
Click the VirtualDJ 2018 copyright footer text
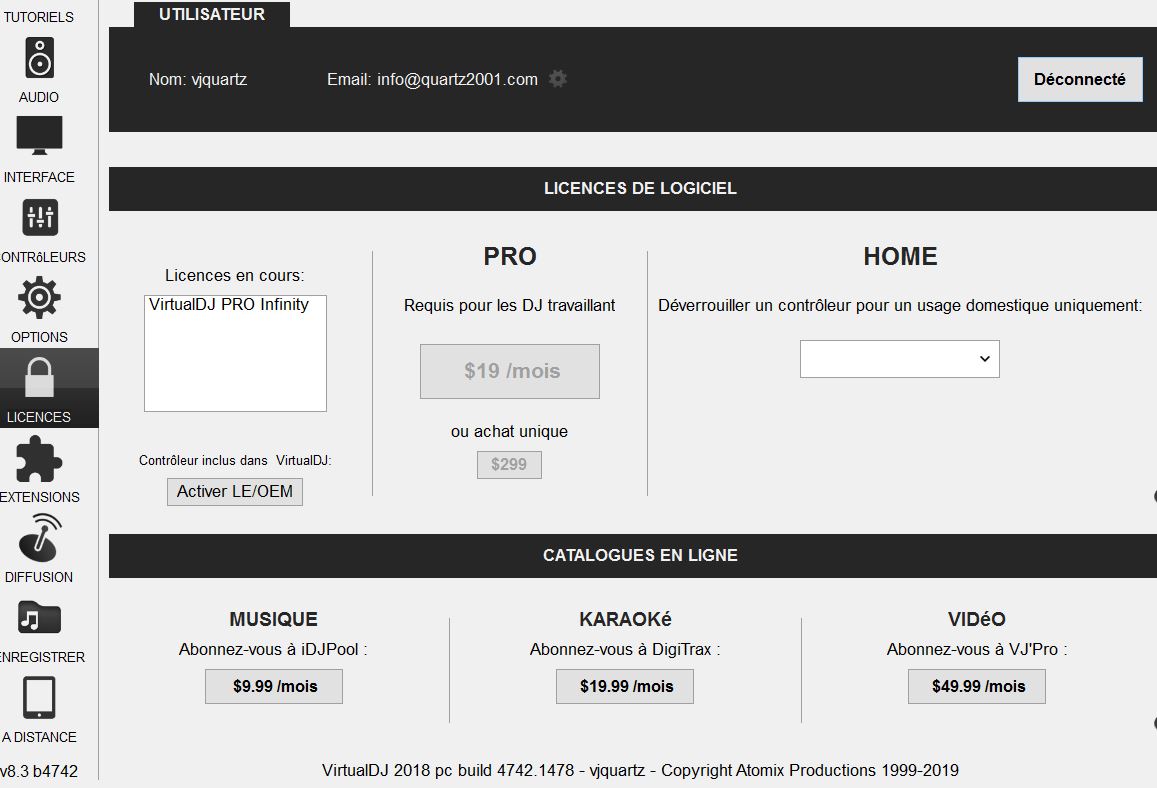tap(640, 770)
